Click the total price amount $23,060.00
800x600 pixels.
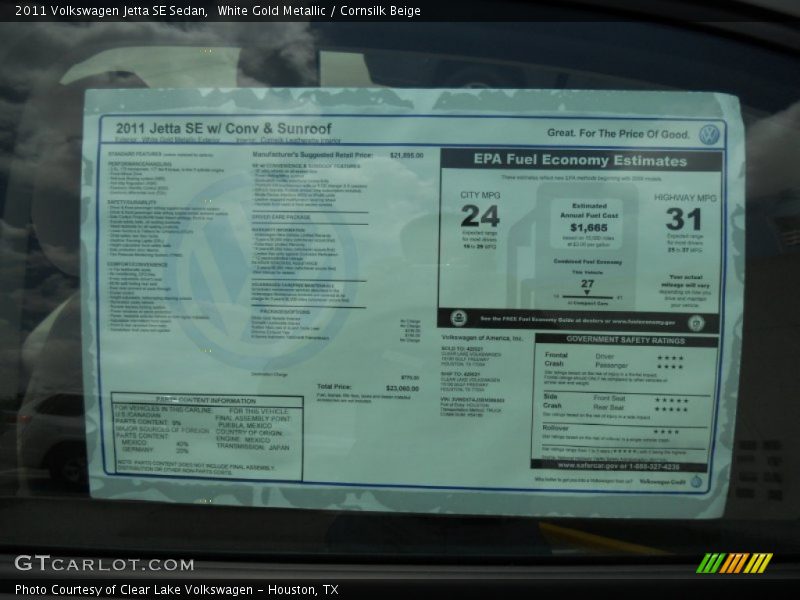pos(403,388)
